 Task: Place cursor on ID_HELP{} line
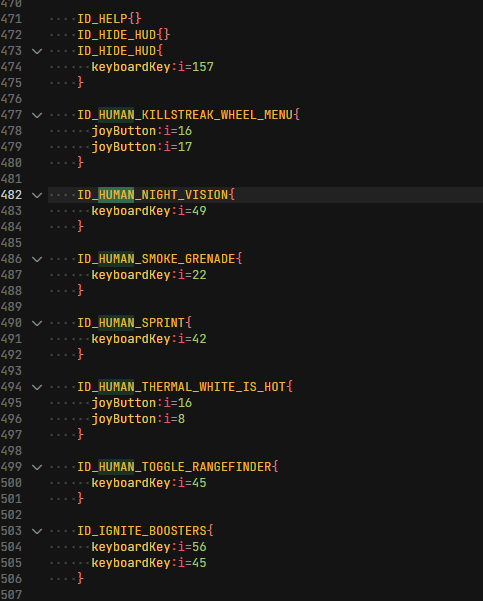pyautogui.click(x=109, y=19)
